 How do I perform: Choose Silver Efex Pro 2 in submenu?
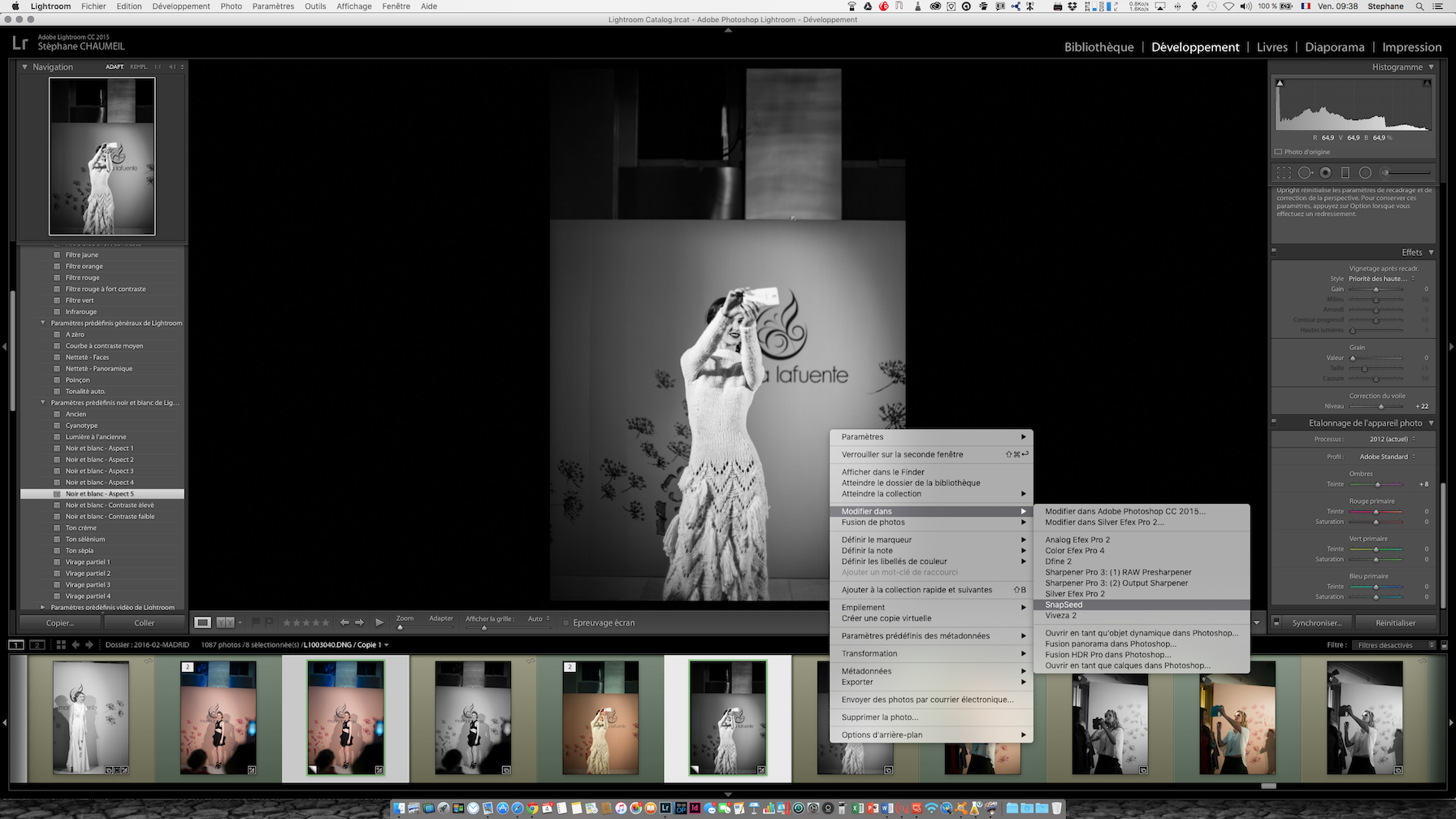[x=1075, y=594]
